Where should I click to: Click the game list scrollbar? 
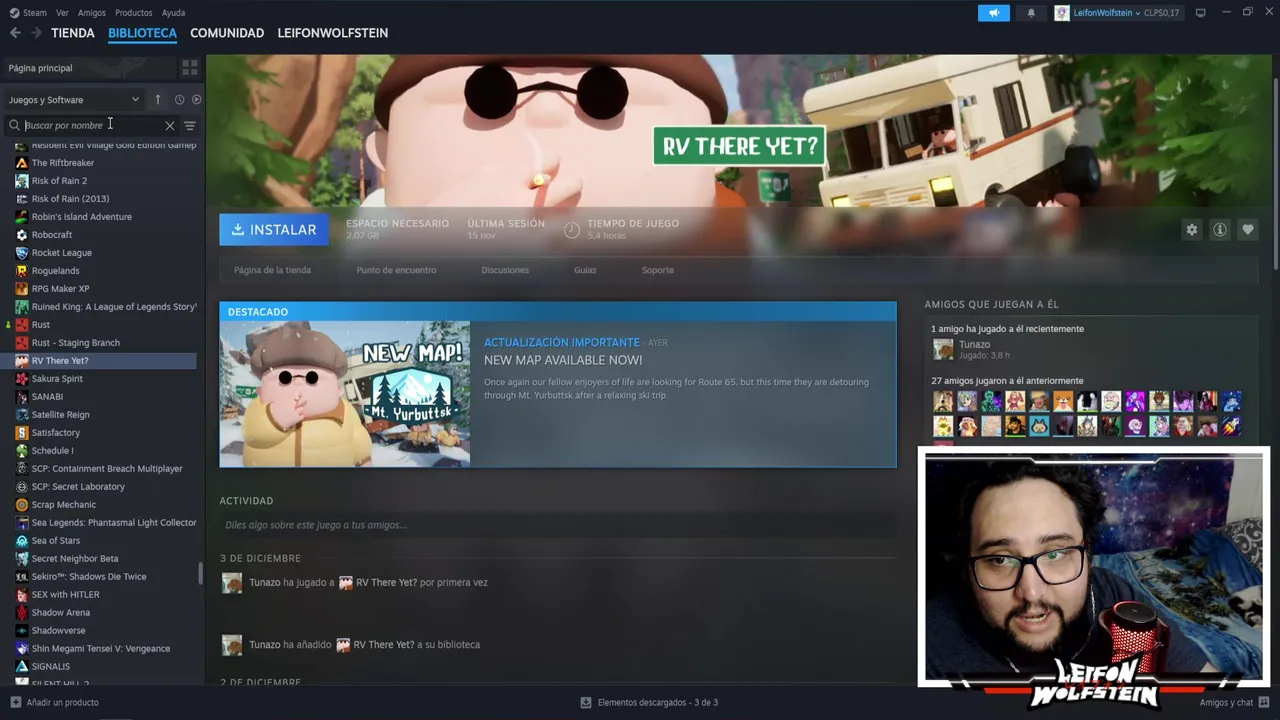click(201, 574)
